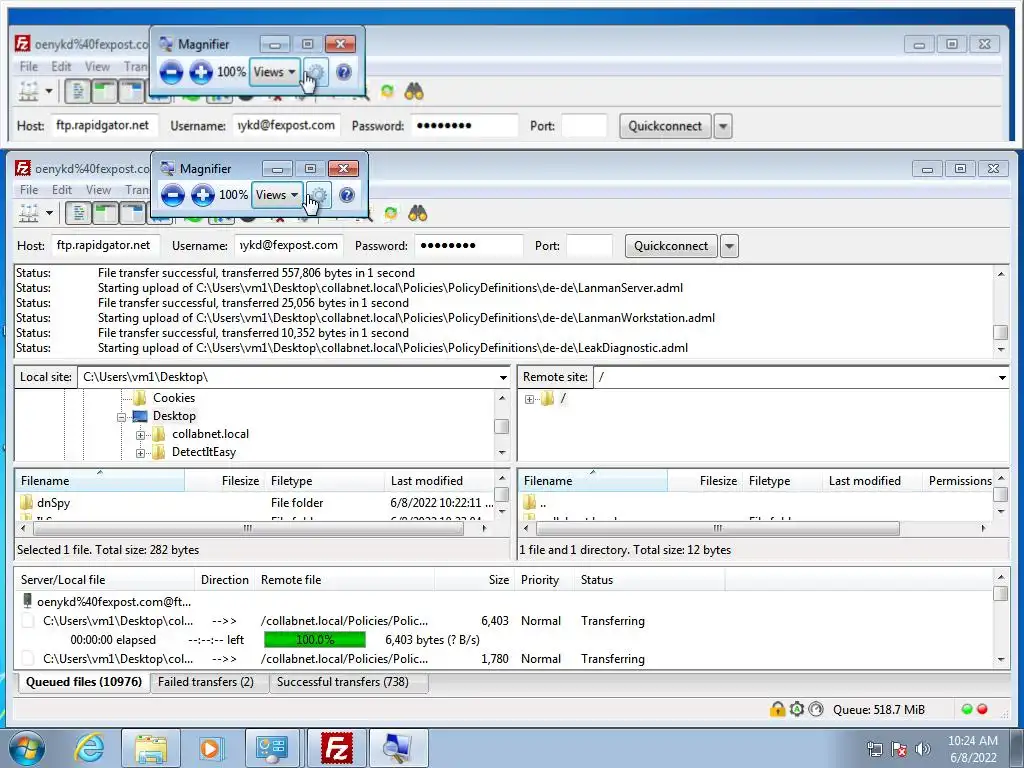Collapse the Desktop node in local tree
The width and height of the screenshot is (1024, 768).
pyautogui.click(x=121, y=417)
